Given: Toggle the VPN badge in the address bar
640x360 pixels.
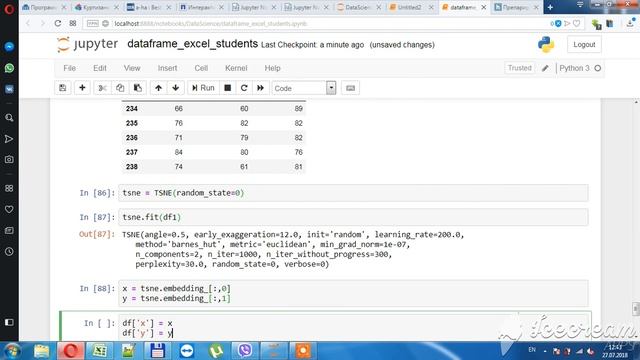Looking at the screenshot, I should click(x=93, y=24).
